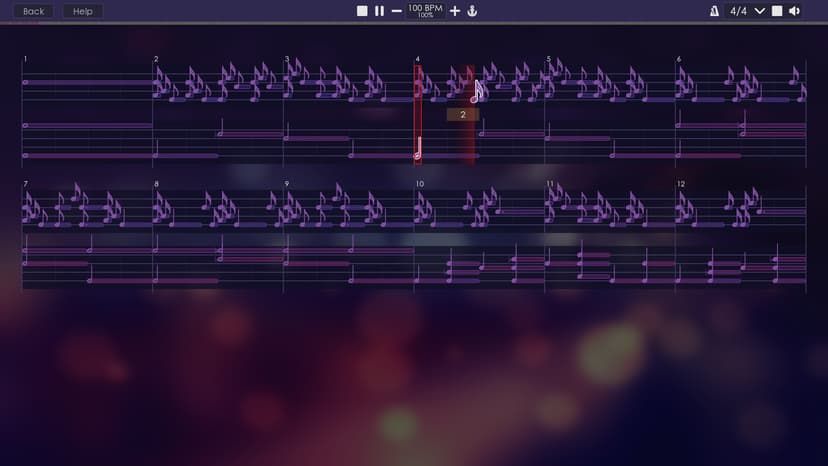Mute audio with the speaker icon
This screenshot has height=466, width=828.
point(794,11)
